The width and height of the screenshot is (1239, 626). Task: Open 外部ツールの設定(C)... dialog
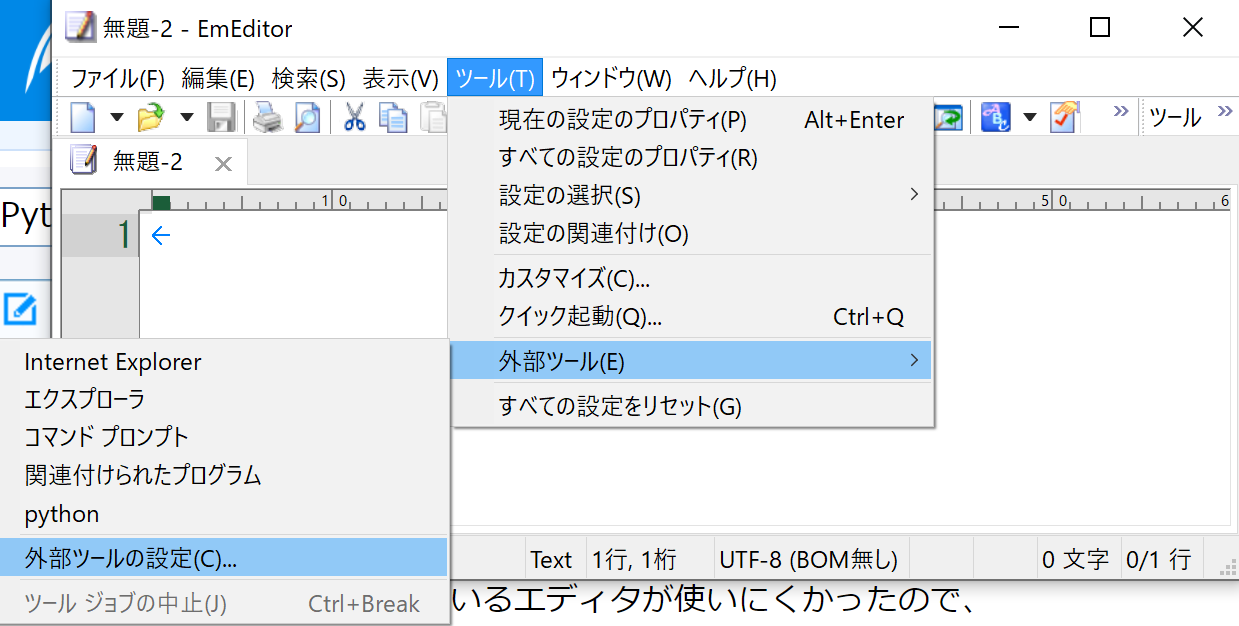pos(224,558)
